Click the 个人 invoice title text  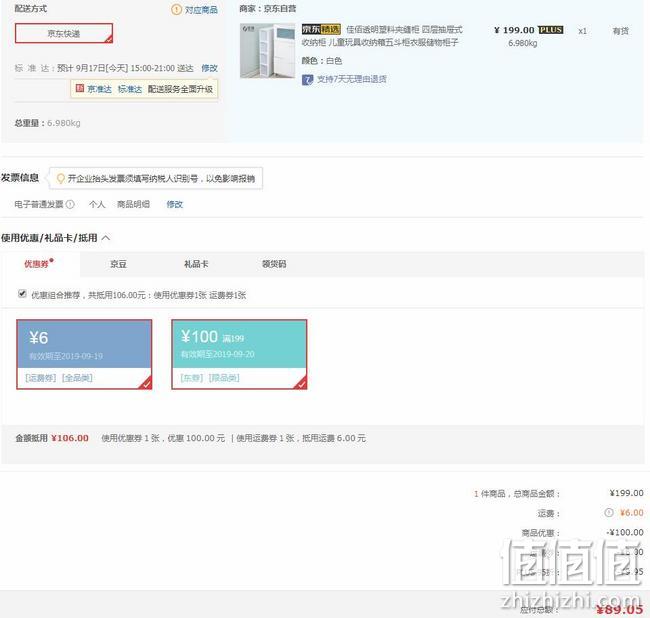[97, 204]
